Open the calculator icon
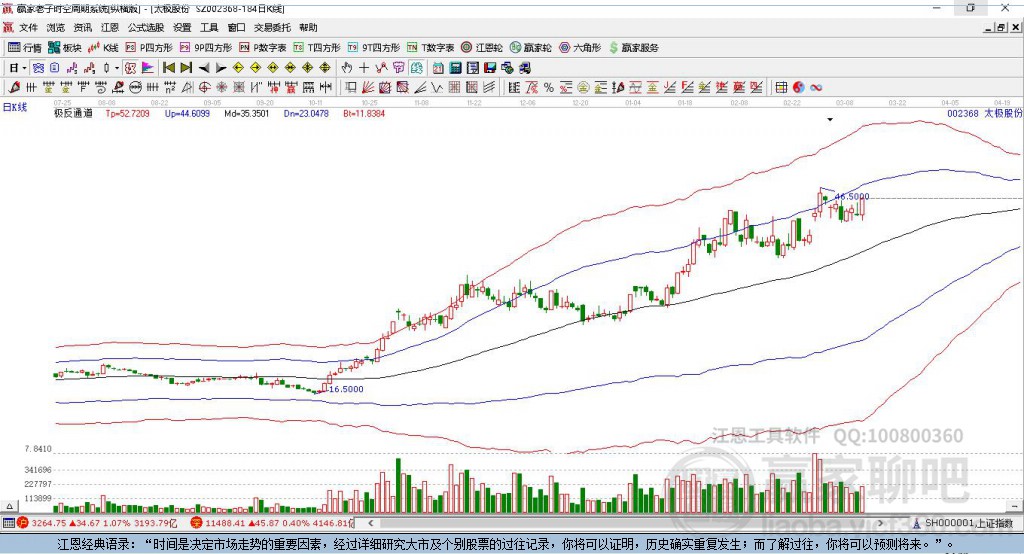This screenshot has width=1024, height=554. [455, 67]
